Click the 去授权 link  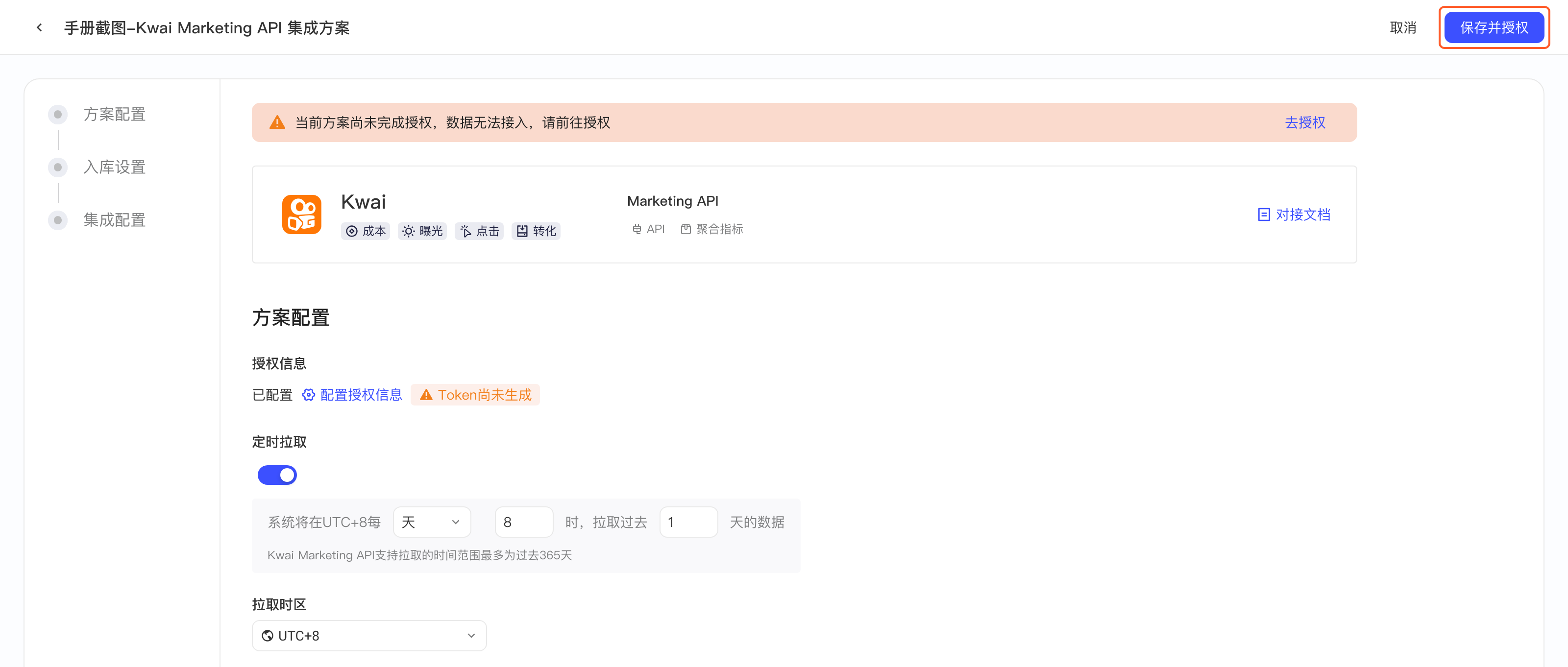(1304, 122)
